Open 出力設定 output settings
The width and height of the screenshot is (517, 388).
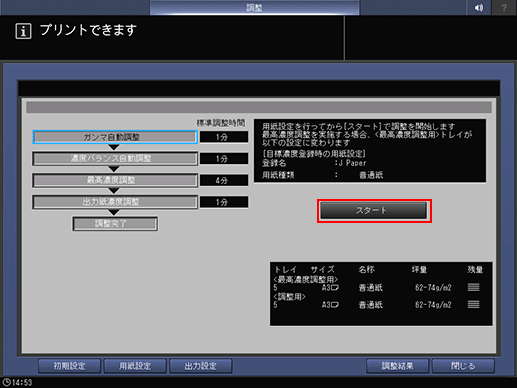[x=201, y=366]
